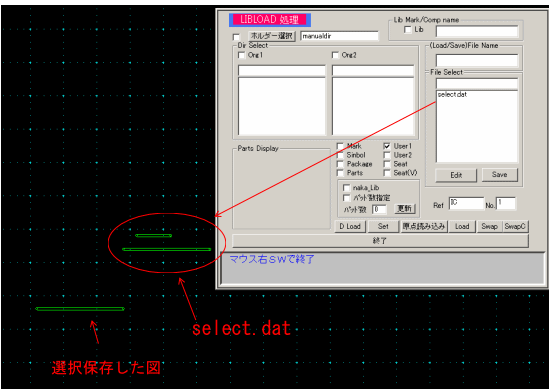The image size is (549, 390).
Task: Click the ホルダー選択 button
Action: coord(272,36)
